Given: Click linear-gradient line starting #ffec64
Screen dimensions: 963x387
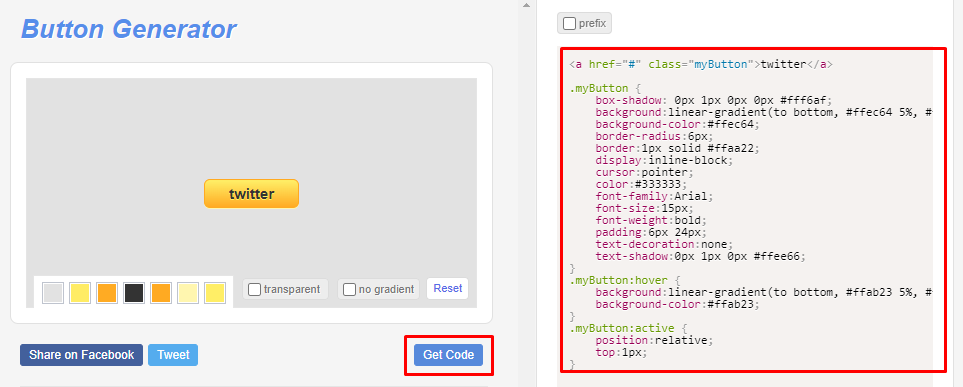Looking at the screenshot, I should 764,112.
